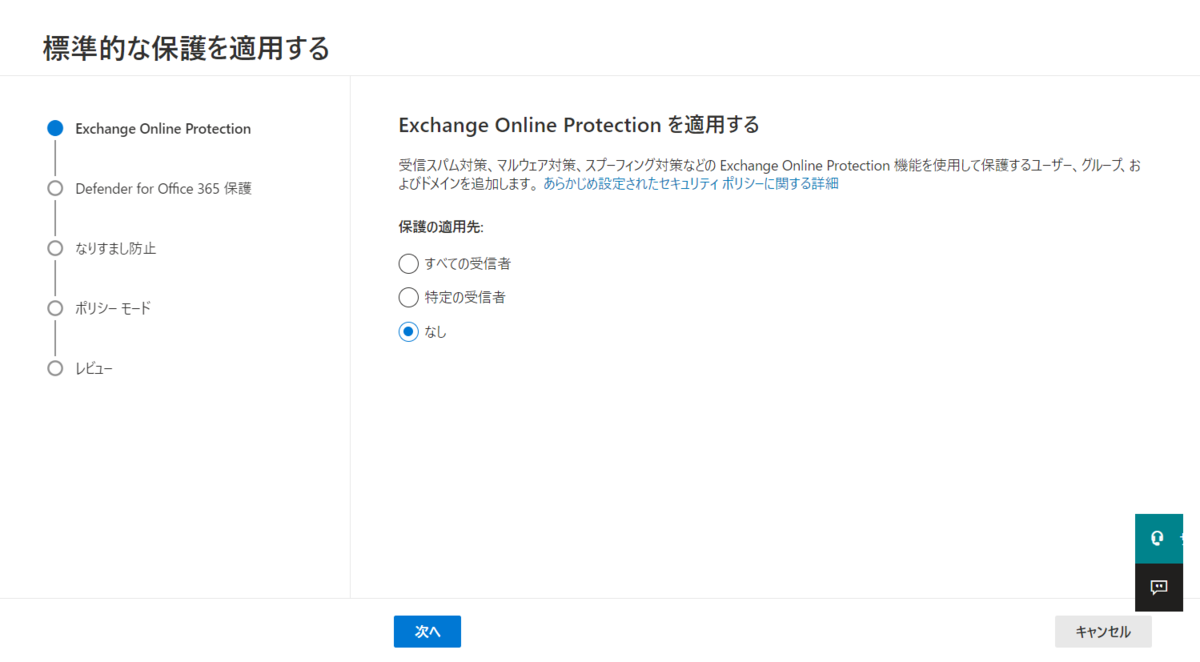Image resolution: width=1200 pixels, height=662 pixels.
Task: Go to Defender for Office 365 保護 step
Action: [x=163, y=188]
